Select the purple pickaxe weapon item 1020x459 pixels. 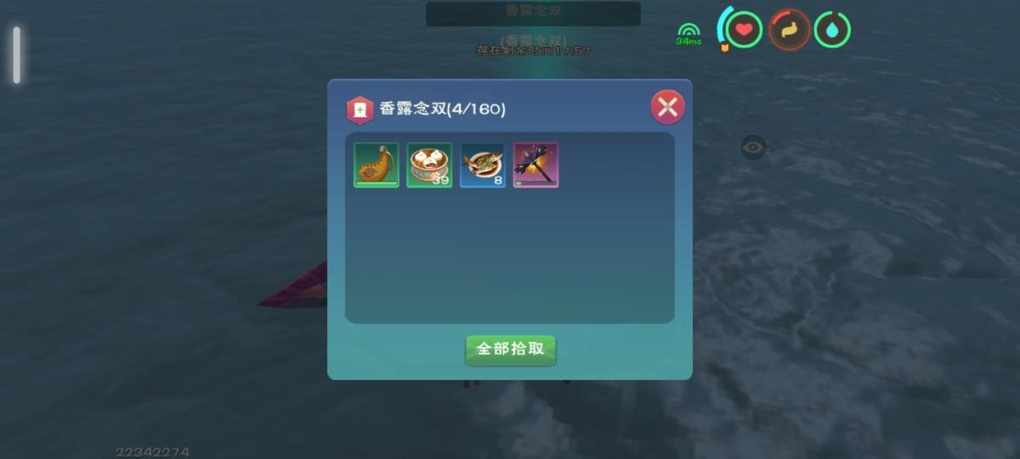pyautogui.click(x=536, y=165)
